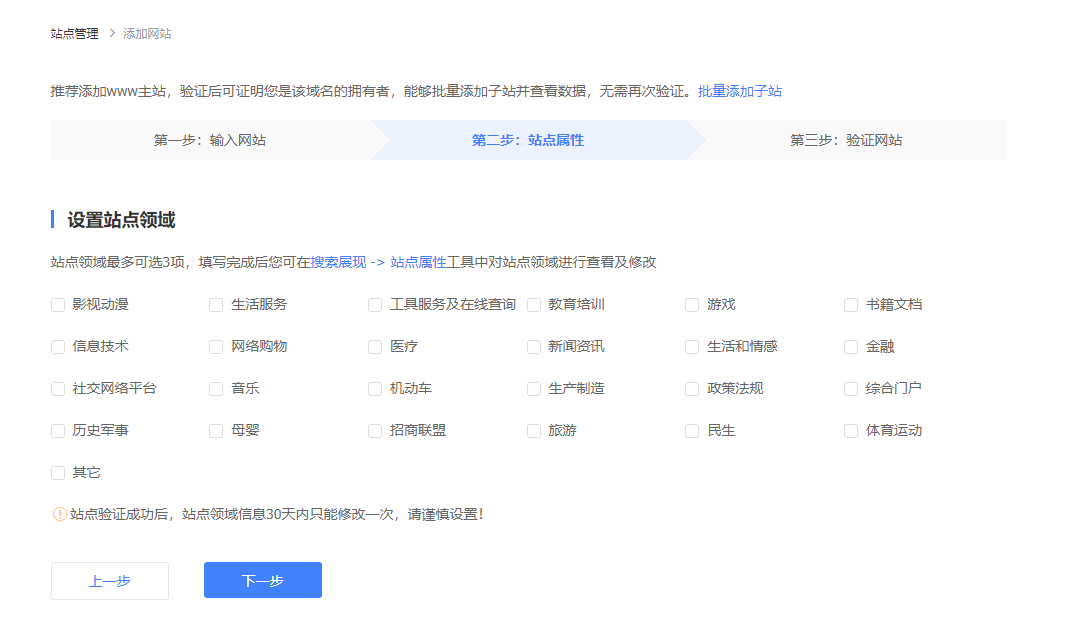Enable the 教育培训 category checkbox
1070x638 pixels.
[534, 305]
